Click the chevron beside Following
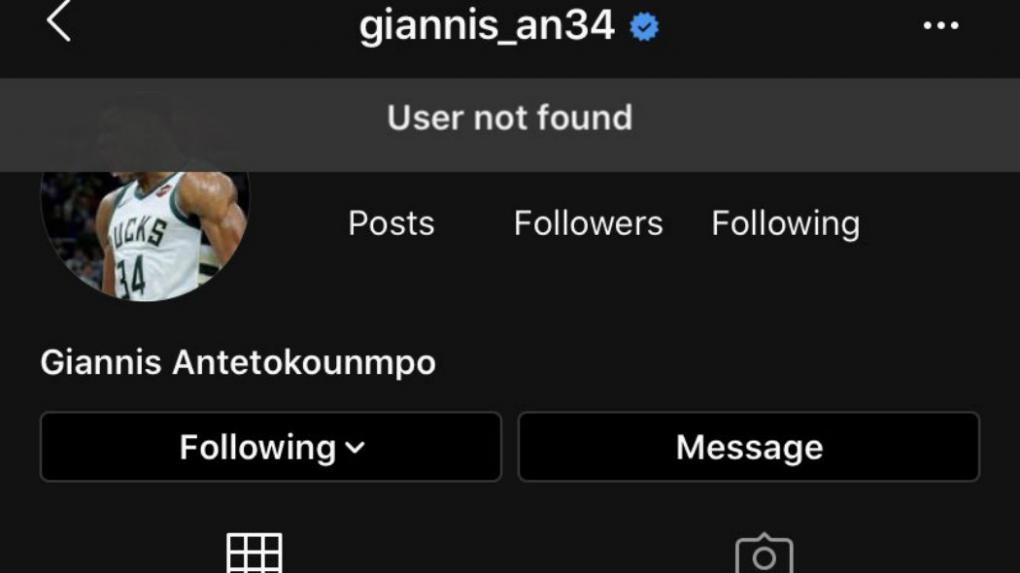 click(355, 447)
